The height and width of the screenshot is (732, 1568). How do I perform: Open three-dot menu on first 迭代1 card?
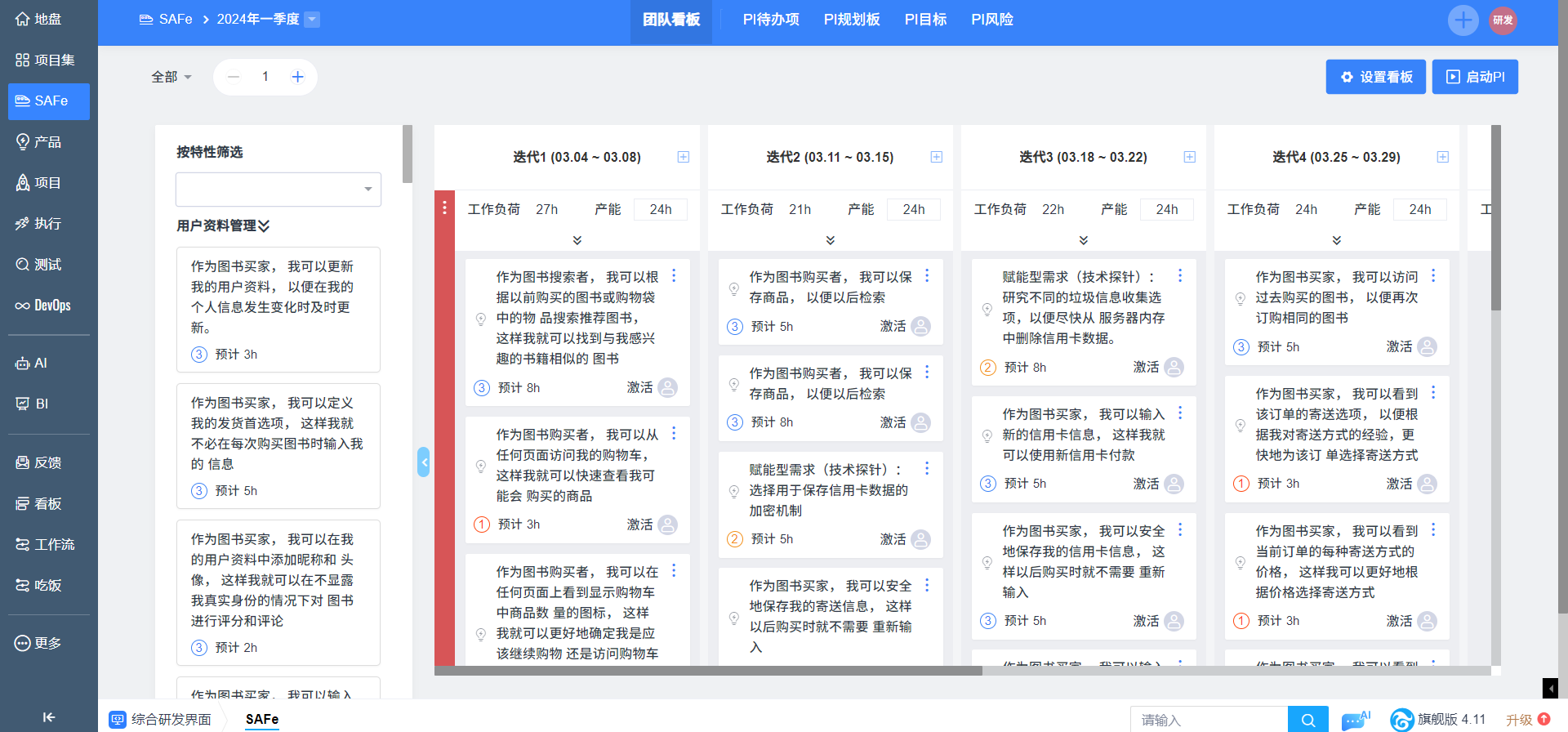pos(674,275)
